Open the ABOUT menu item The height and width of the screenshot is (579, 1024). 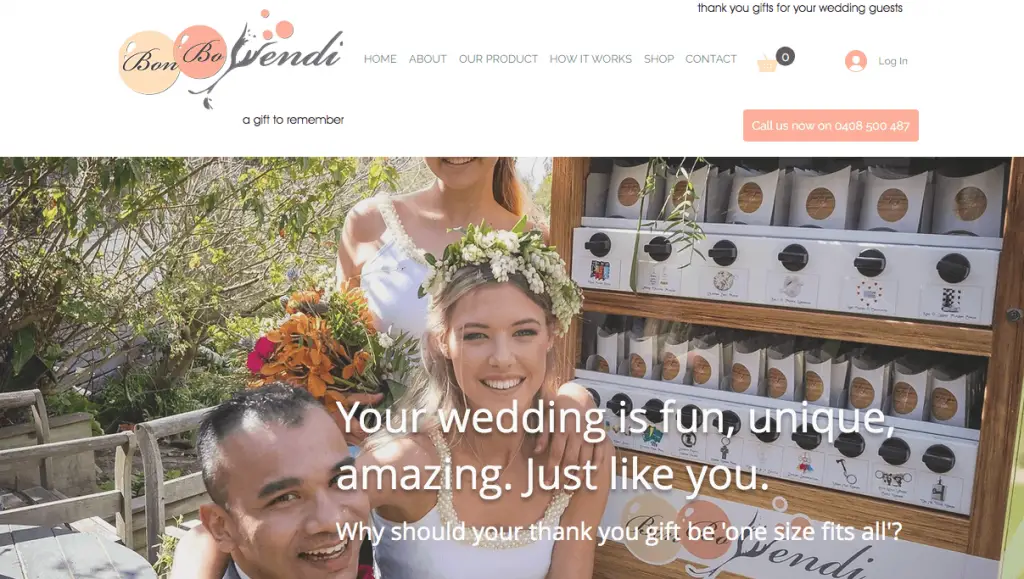point(428,59)
